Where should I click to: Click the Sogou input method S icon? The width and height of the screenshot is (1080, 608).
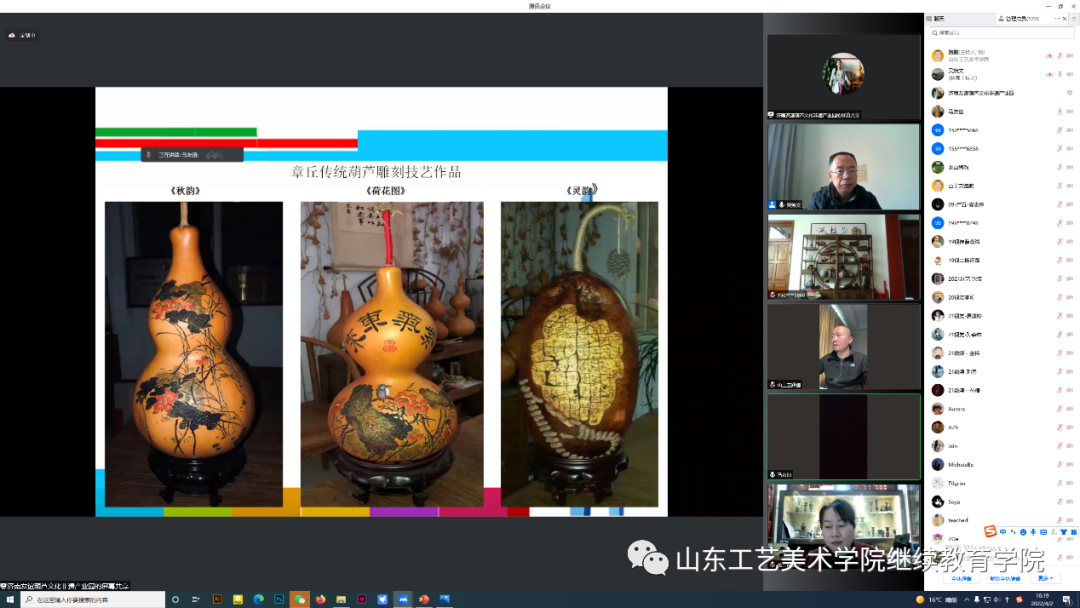[990, 531]
